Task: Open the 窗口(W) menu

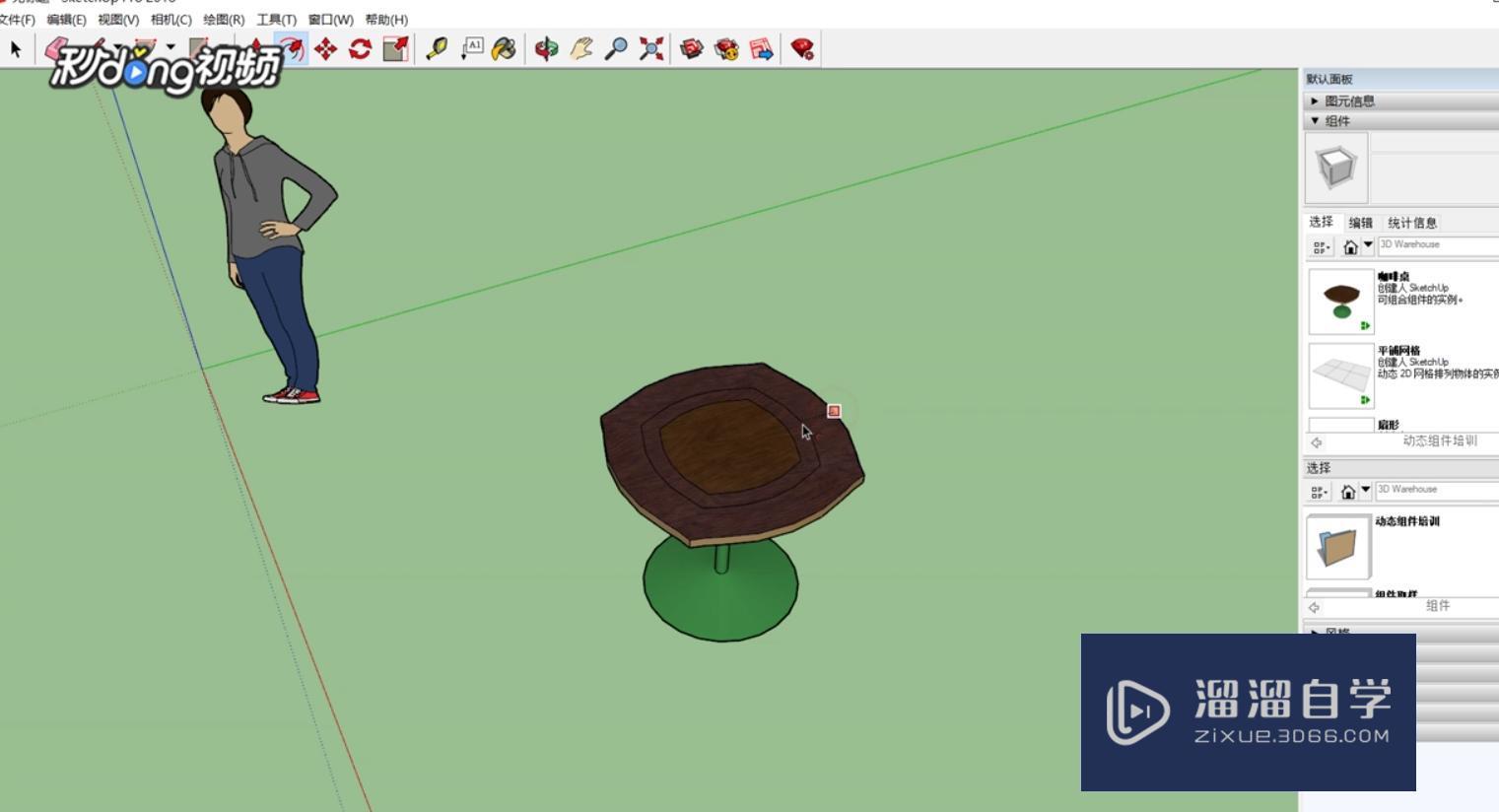Action: tap(330, 20)
